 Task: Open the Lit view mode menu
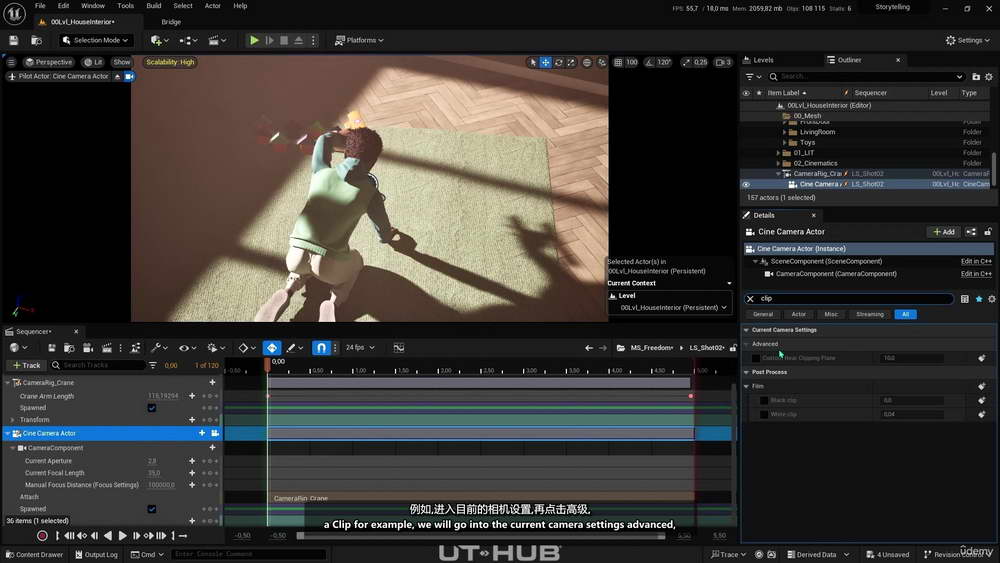93,62
